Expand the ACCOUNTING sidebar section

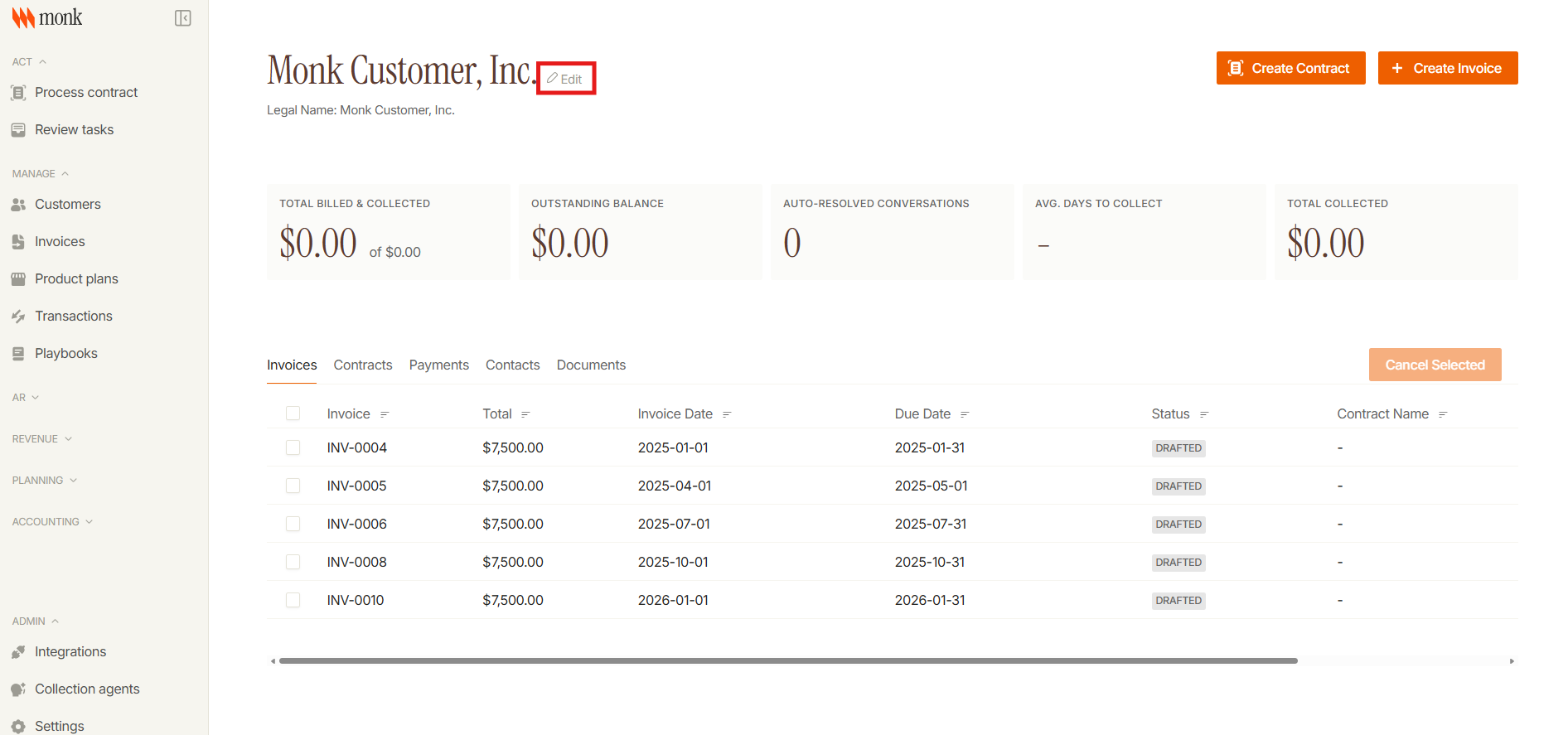[x=52, y=522]
